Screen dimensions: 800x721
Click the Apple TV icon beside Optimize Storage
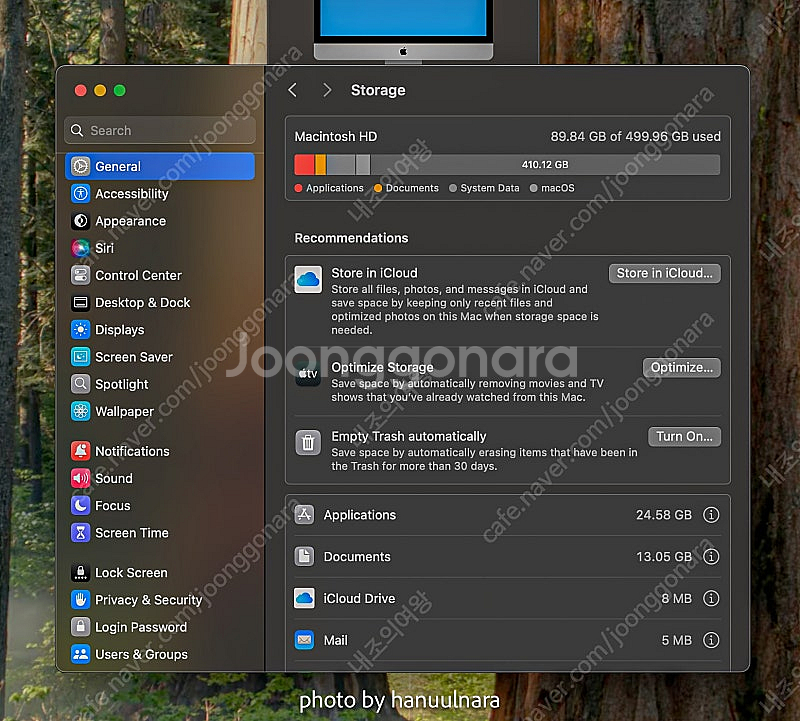pyautogui.click(x=308, y=374)
